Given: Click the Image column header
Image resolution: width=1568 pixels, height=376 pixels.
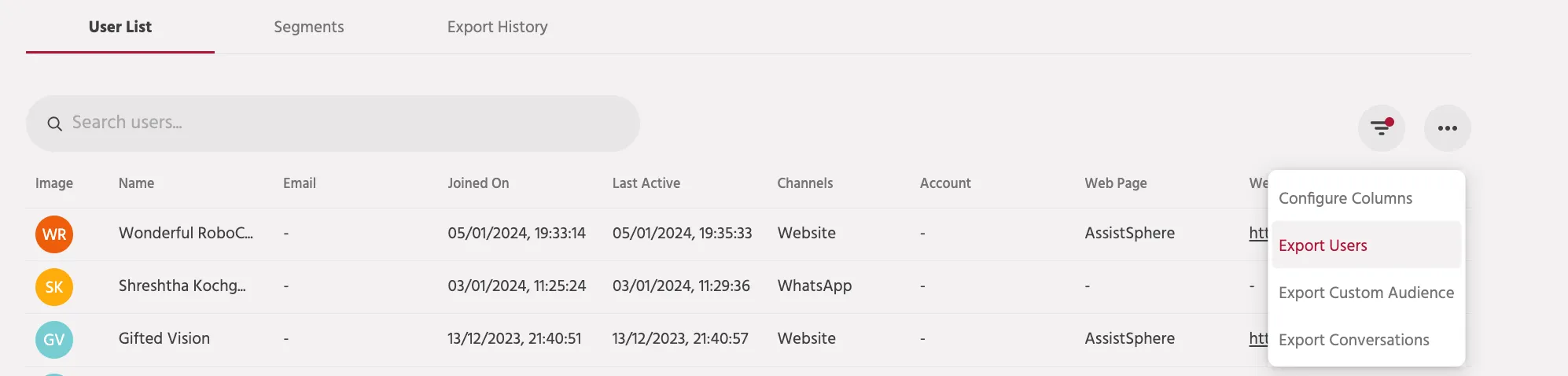Looking at the screenshot, I should [x=54, y=183].
